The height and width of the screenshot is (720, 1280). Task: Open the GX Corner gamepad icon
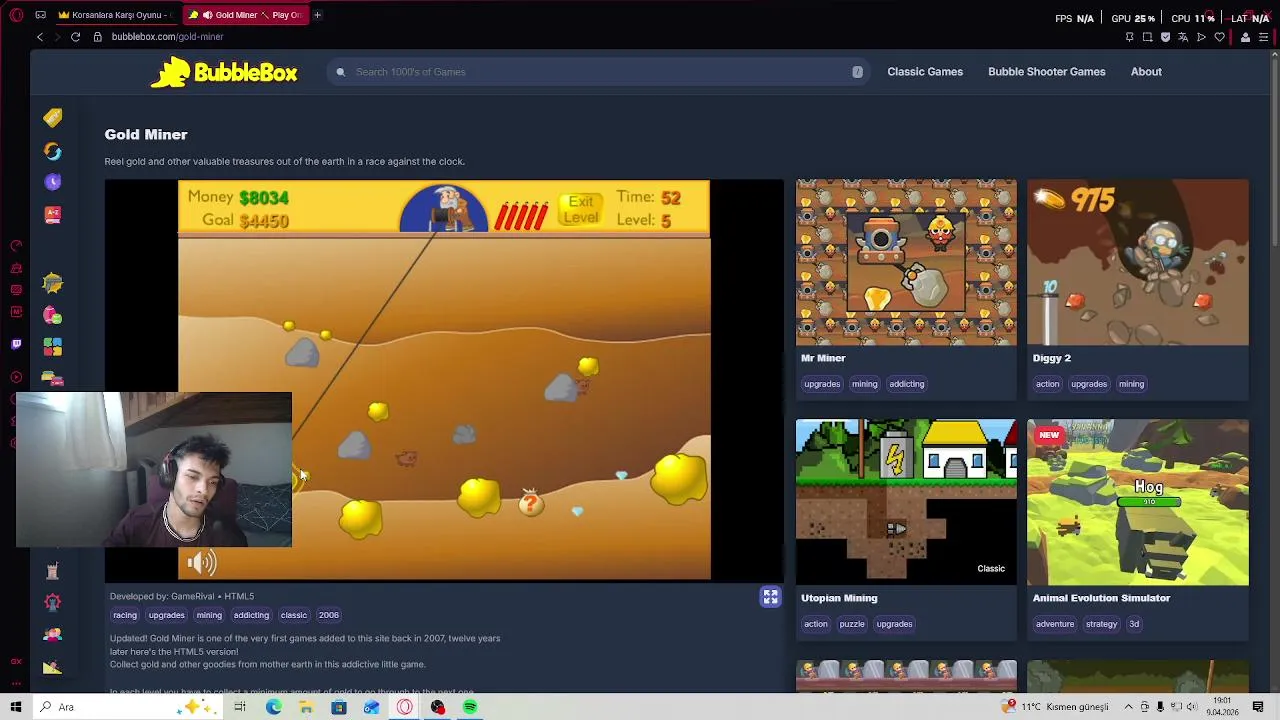pos(40,15)
